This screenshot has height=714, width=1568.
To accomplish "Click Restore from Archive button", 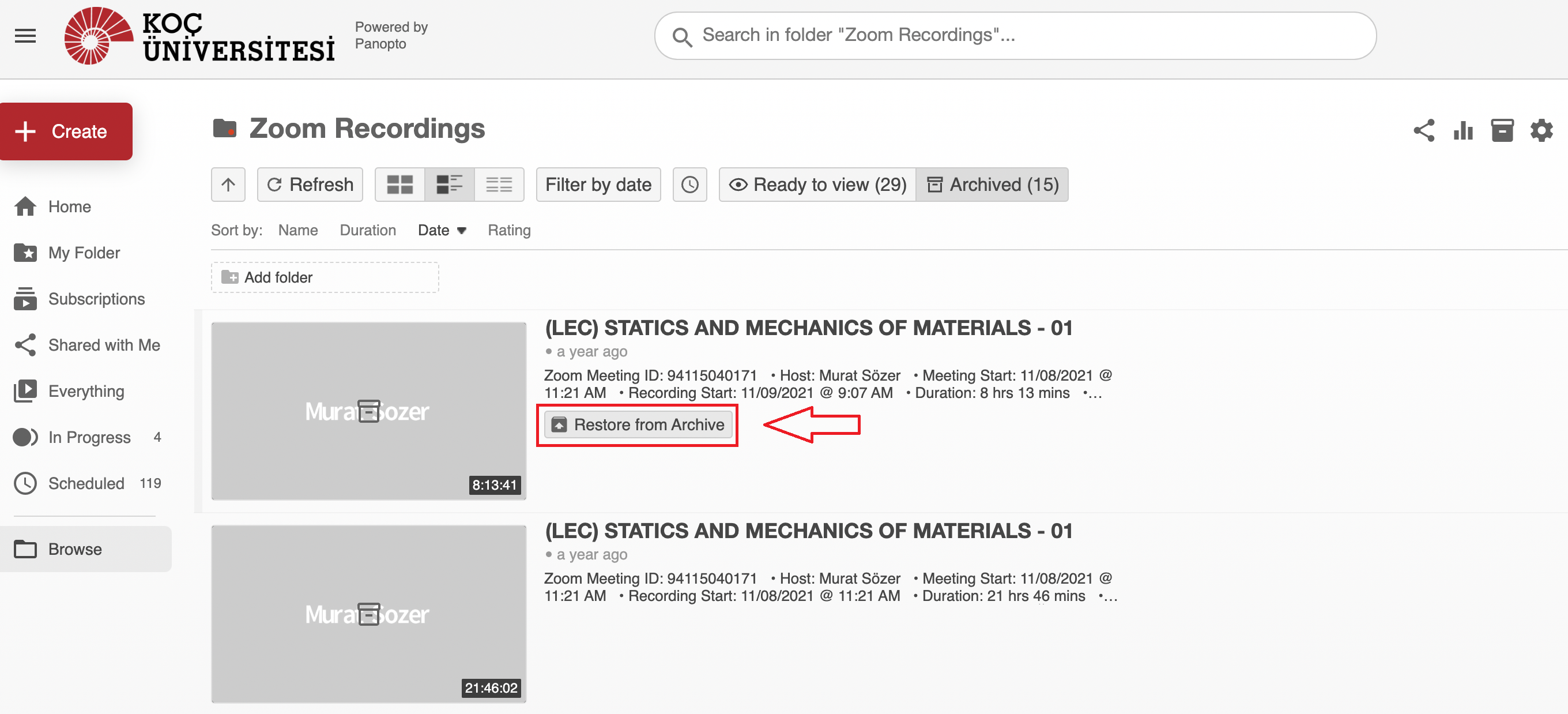I will 638,424.
